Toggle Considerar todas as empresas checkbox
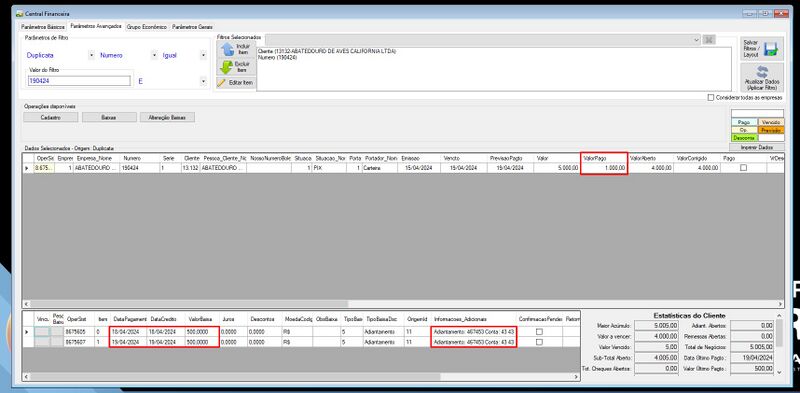The image size is (800, 393). (711, 97)
